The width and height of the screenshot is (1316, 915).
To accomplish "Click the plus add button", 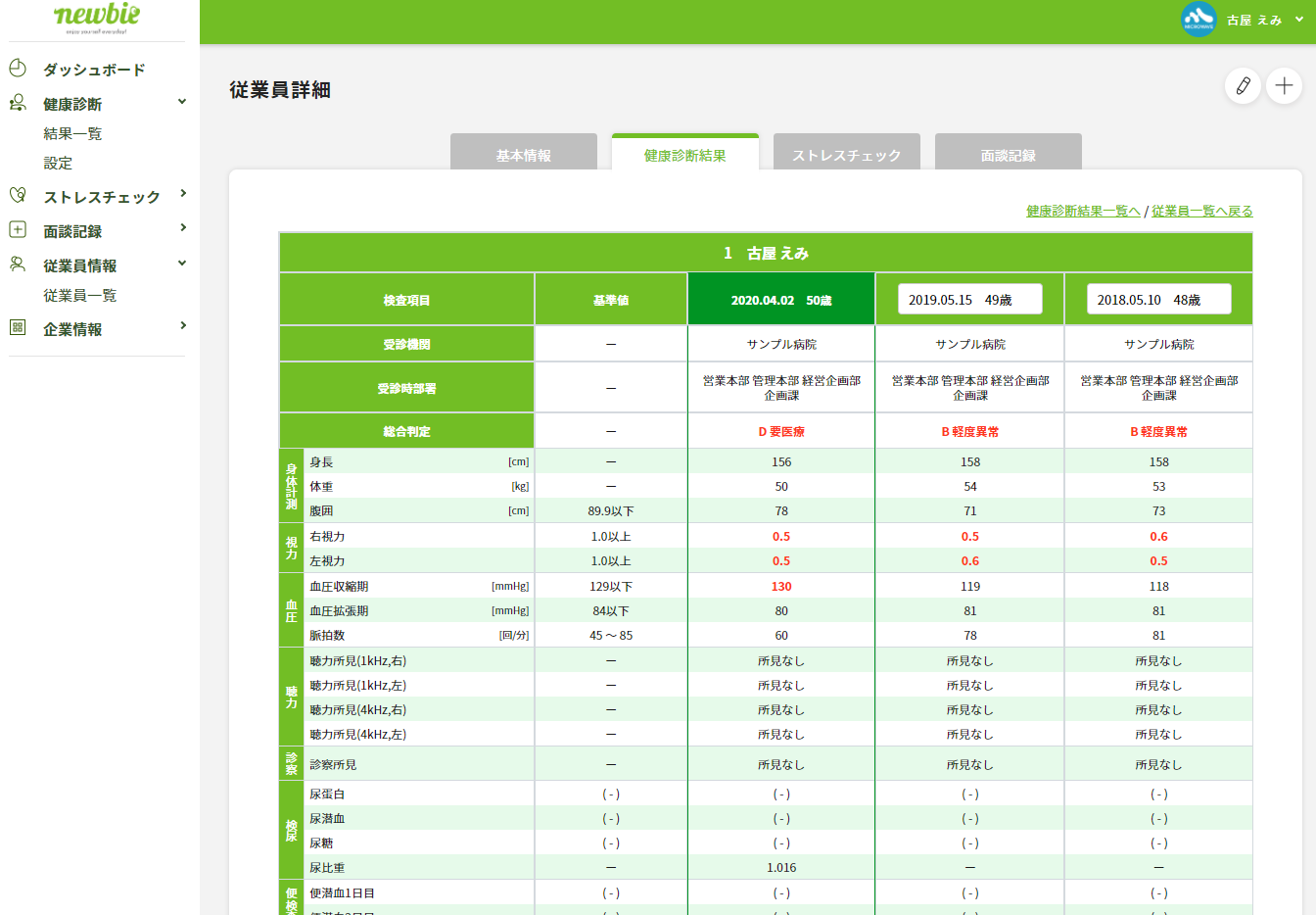I will [1284, 86].
